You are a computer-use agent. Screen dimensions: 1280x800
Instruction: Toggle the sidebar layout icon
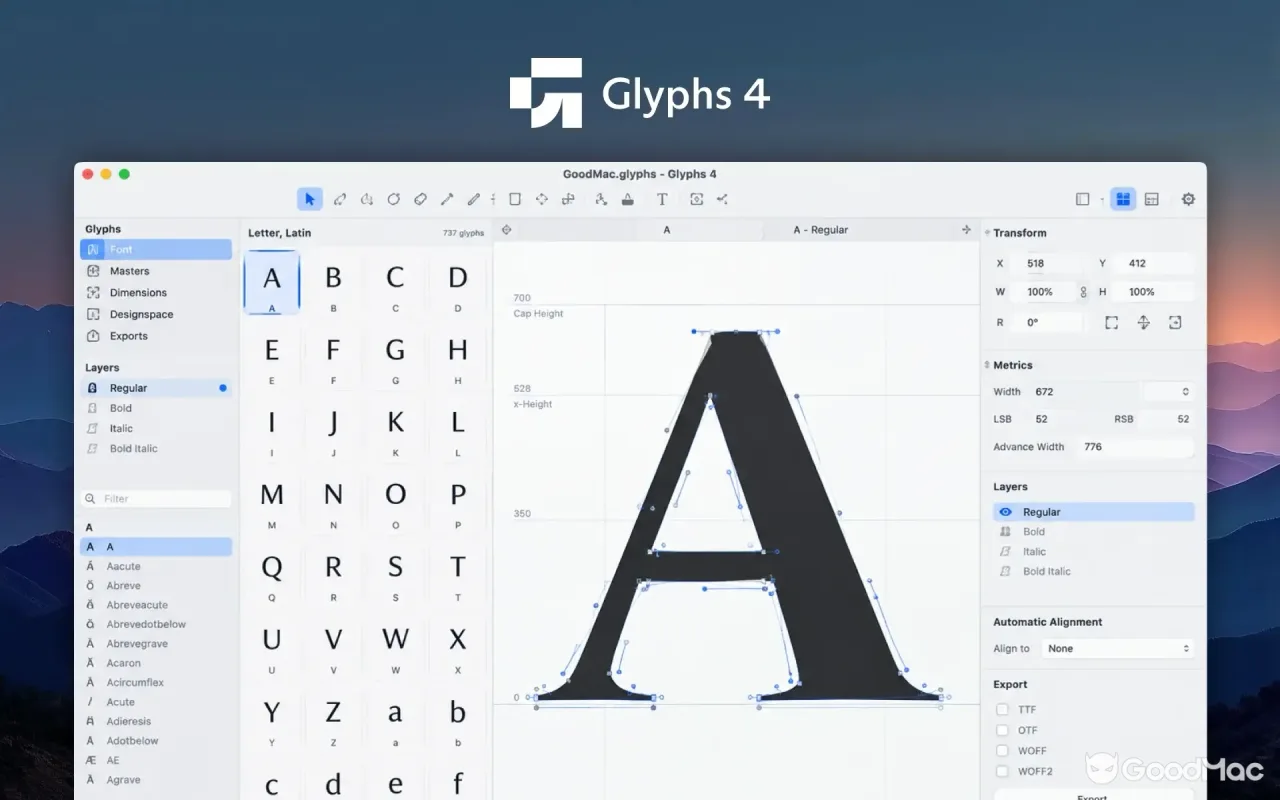pyautogui.click(x=1082, y=199)
